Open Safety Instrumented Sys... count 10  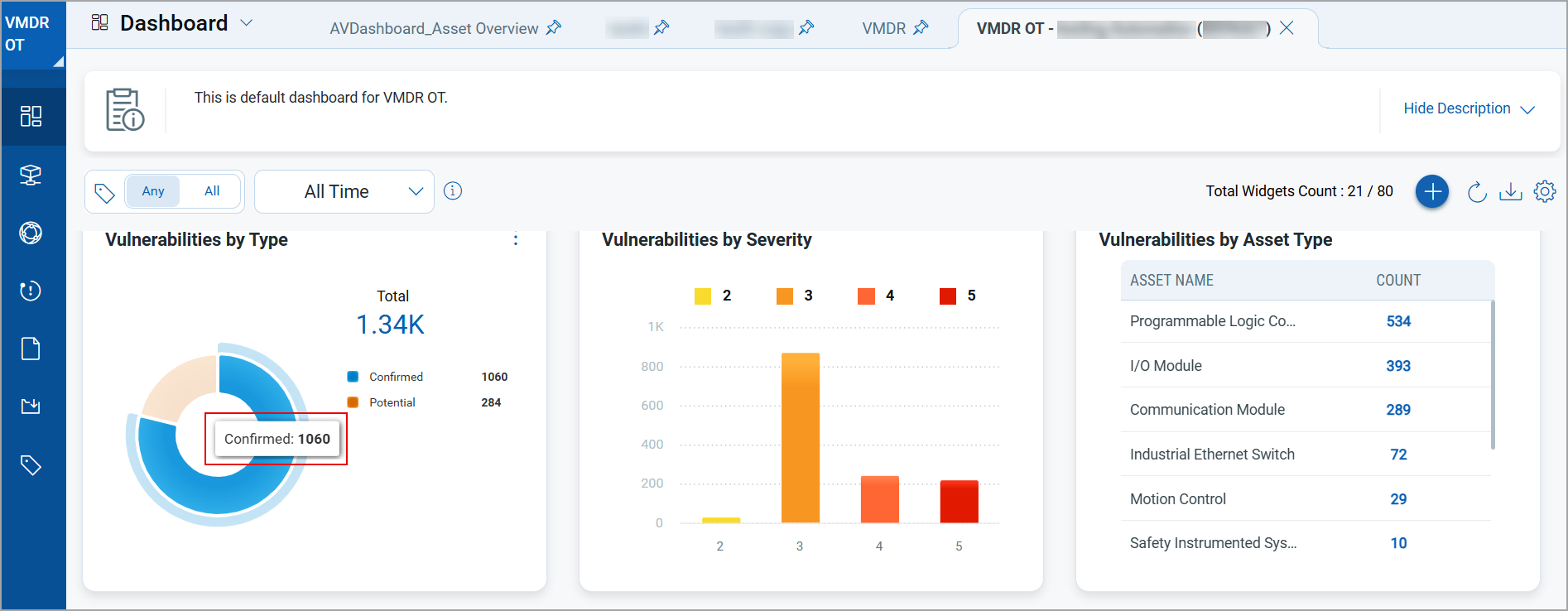[1398, 543]
